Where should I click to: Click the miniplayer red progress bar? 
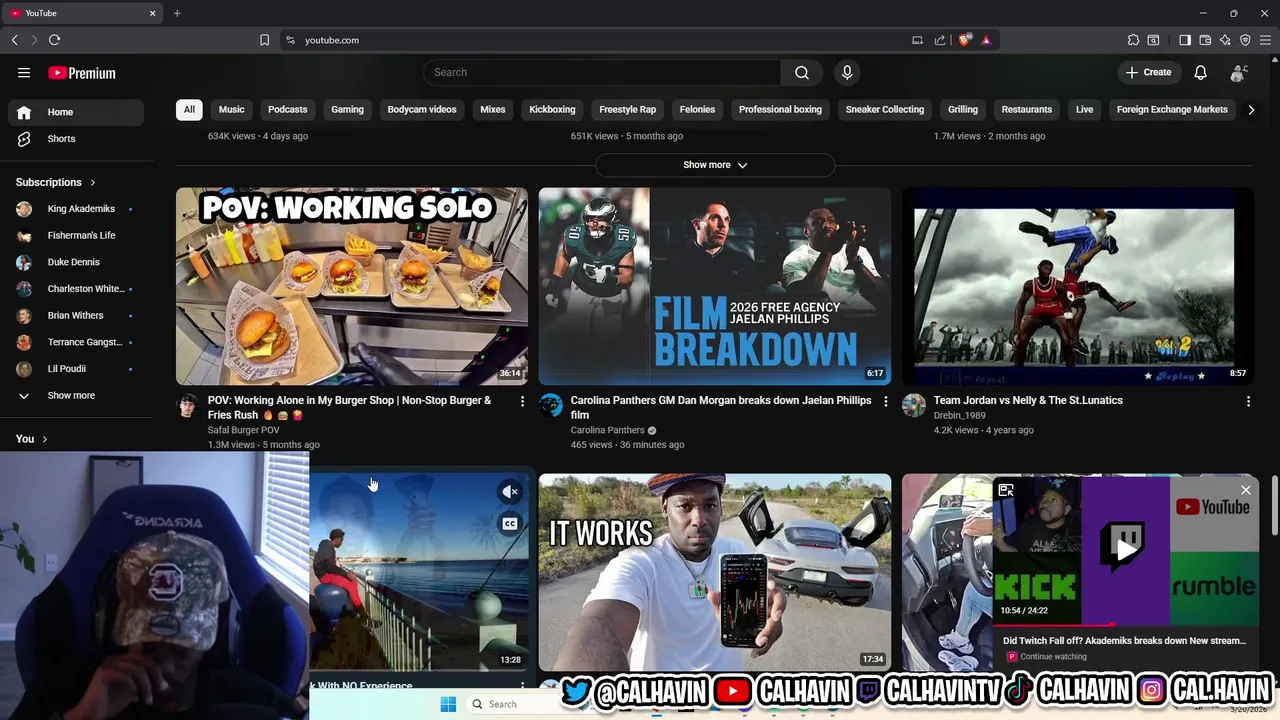click(x=1055, y=624)
